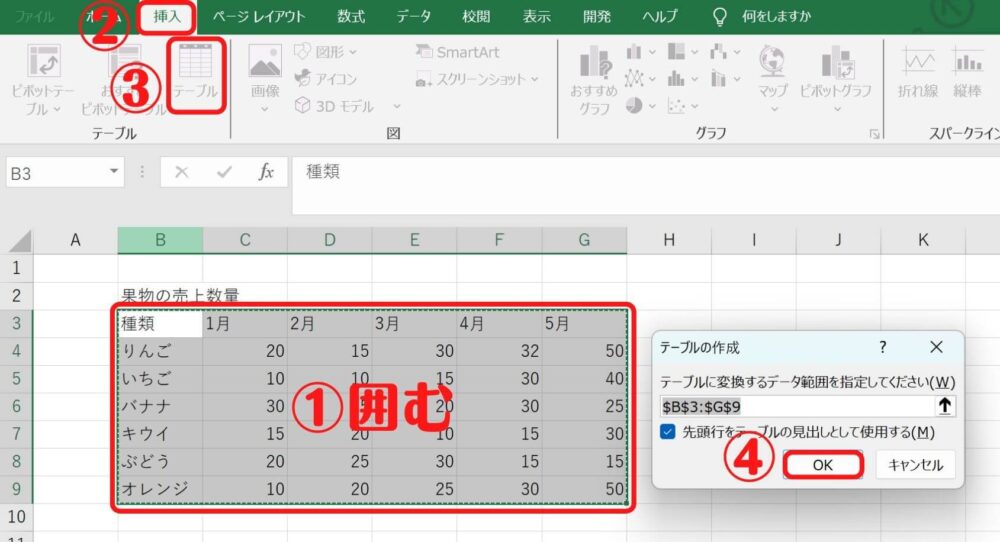Open the ページレイアウト ribbon tab
This screenshot has width=1000, height=542.
coord(259,17)
